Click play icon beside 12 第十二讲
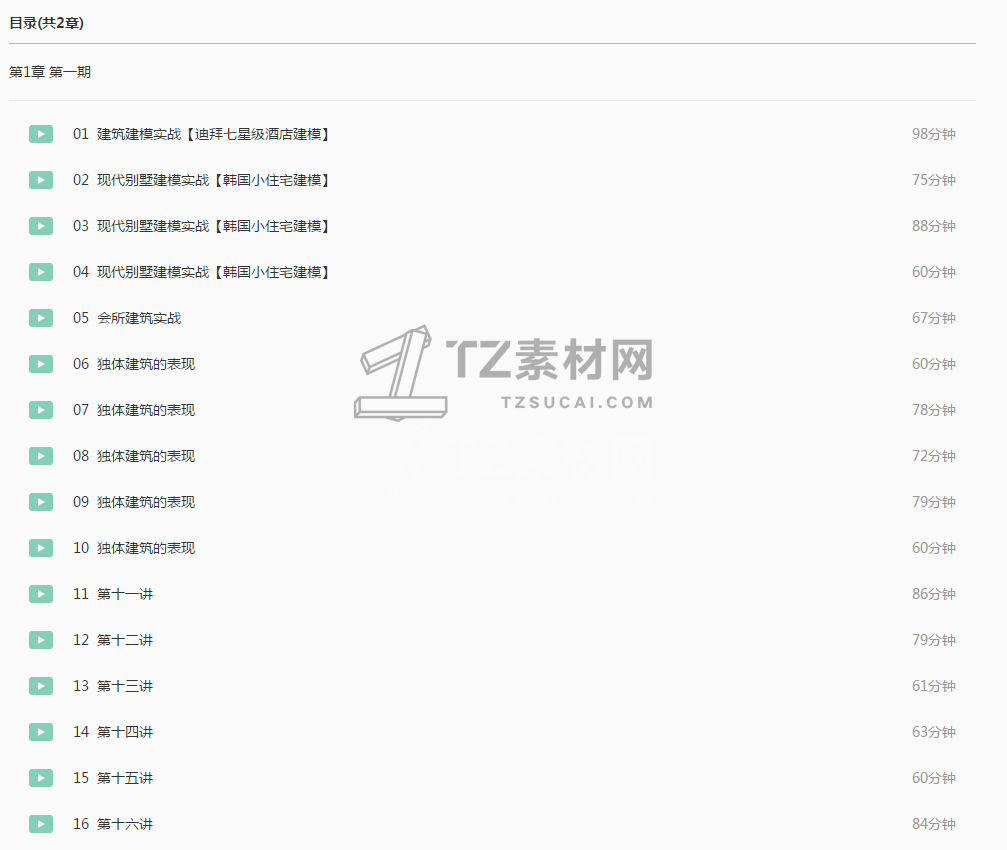Screen dimensions: 1007x850 [x=41, y=640]
